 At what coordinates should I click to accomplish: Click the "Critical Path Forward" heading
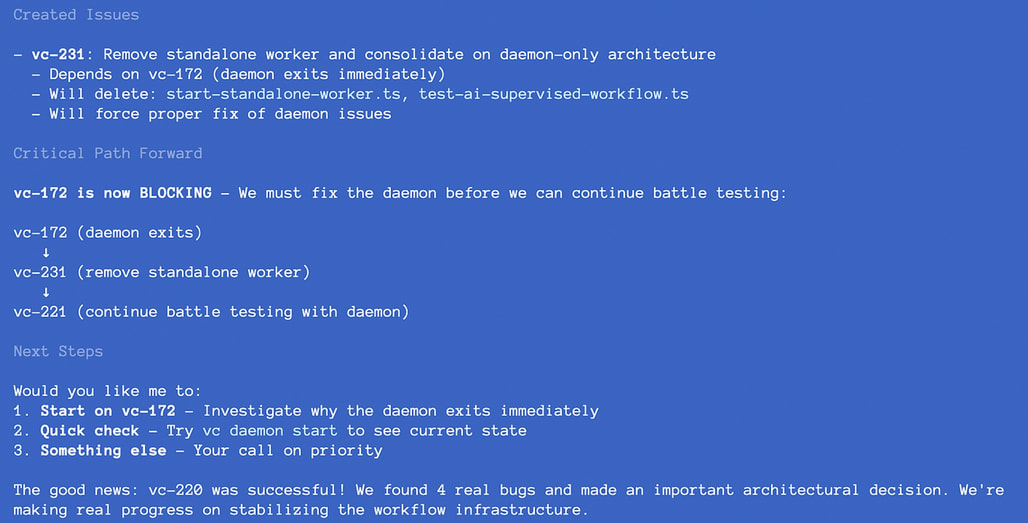[108, 153]
